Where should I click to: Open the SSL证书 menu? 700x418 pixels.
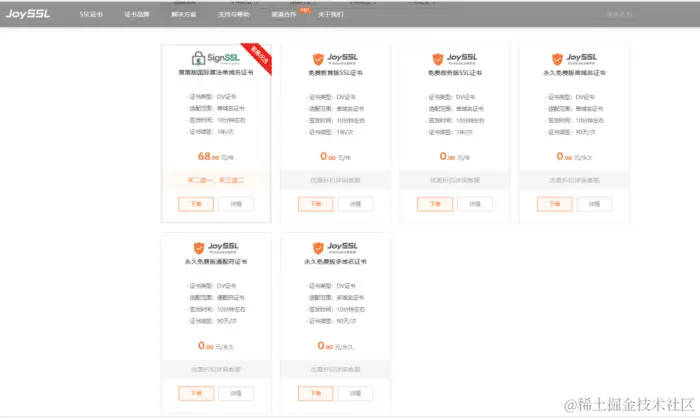click(91, 14)
